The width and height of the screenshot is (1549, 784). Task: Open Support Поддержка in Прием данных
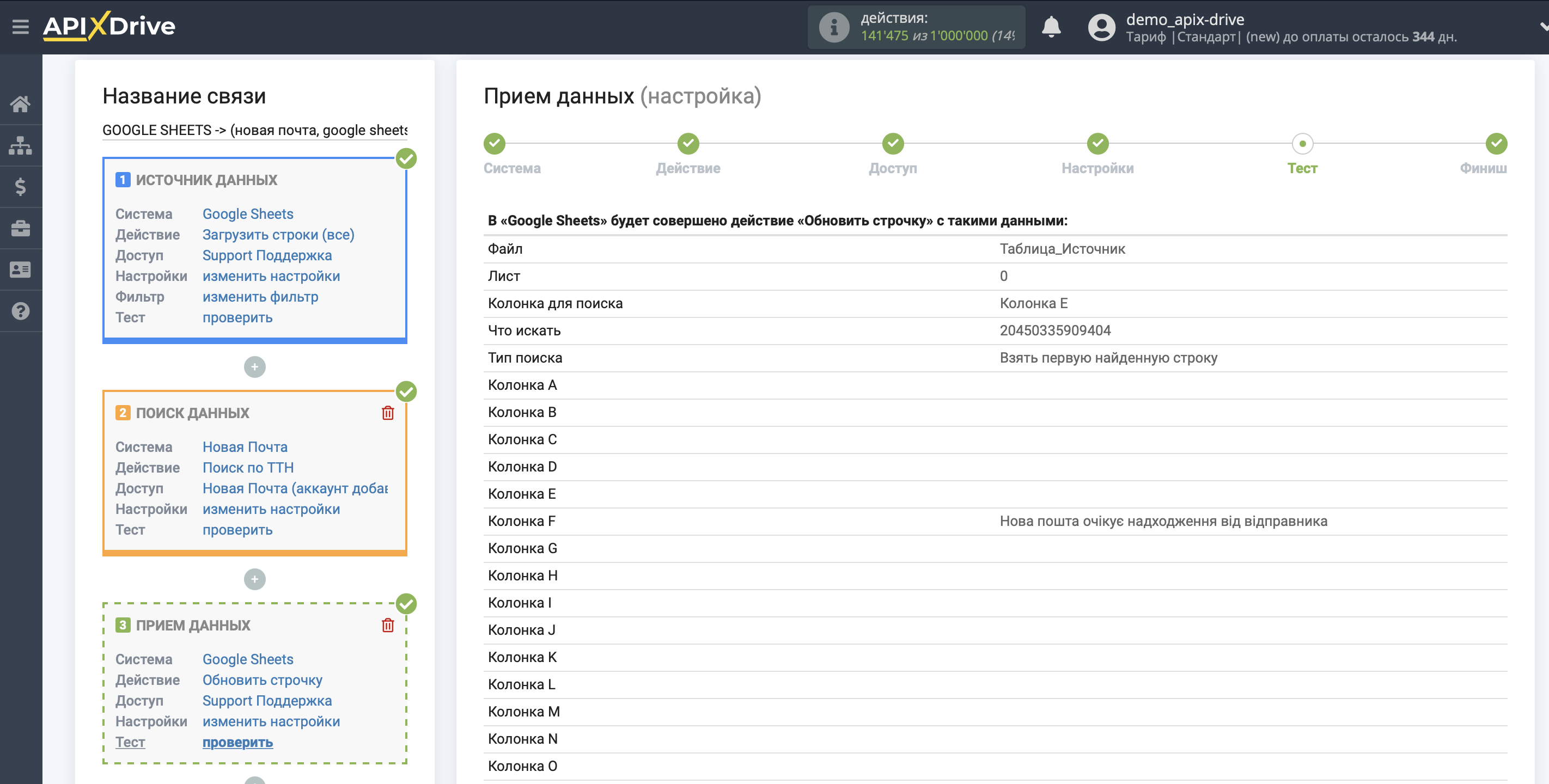[267, 701]
